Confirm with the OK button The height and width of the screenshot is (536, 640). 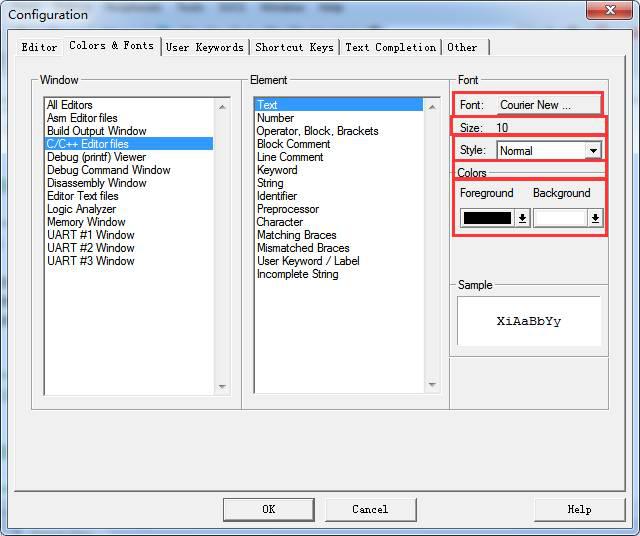pyautogui.click(x=269, y=509)
